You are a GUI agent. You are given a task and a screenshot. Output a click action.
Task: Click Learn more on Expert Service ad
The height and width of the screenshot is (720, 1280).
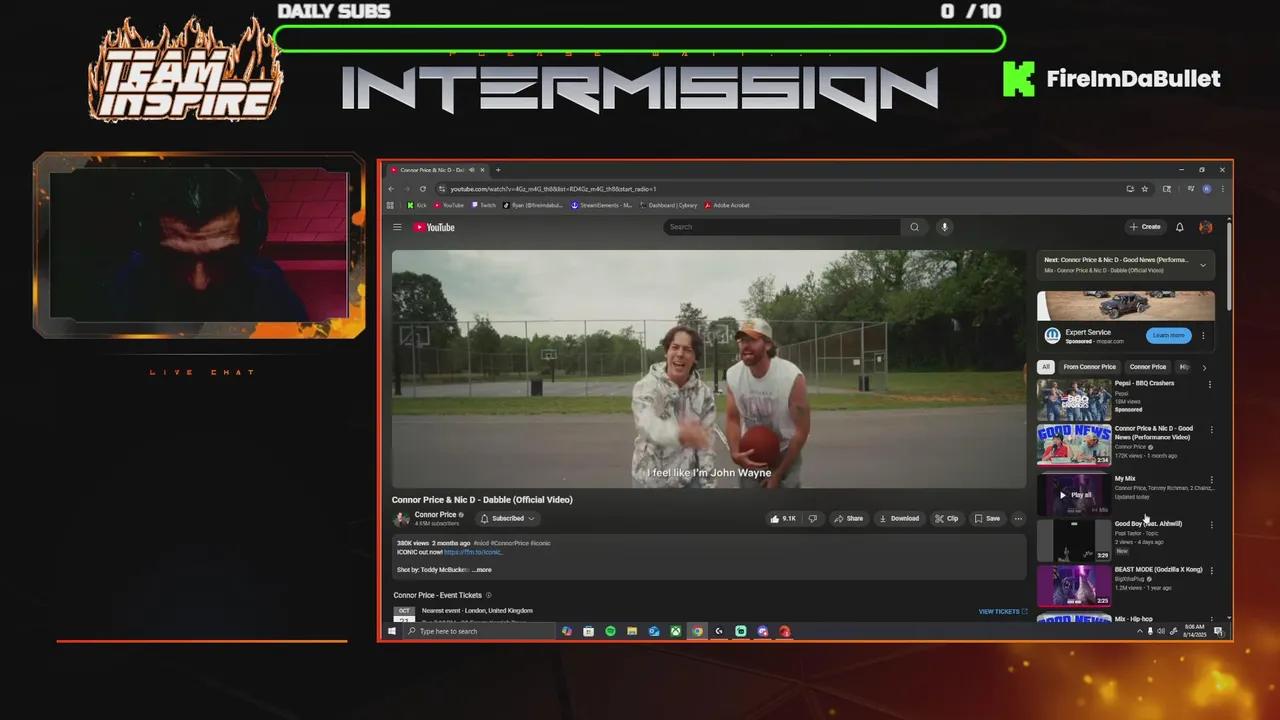tap(1168, 335)
